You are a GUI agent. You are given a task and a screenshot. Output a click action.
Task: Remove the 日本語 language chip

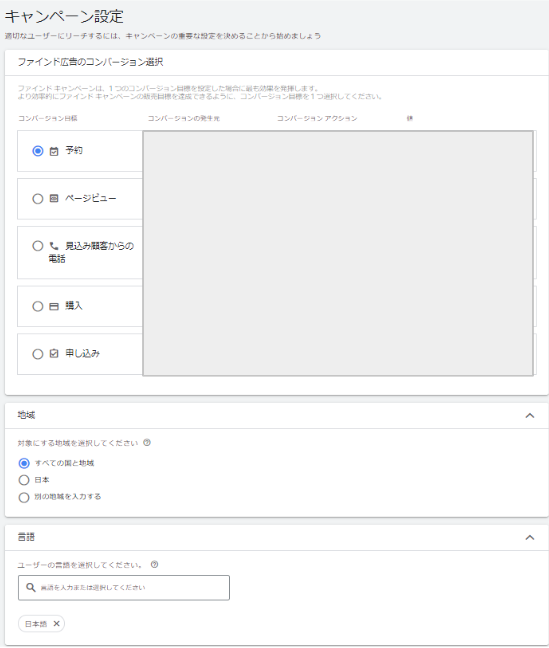click(57, 624)
